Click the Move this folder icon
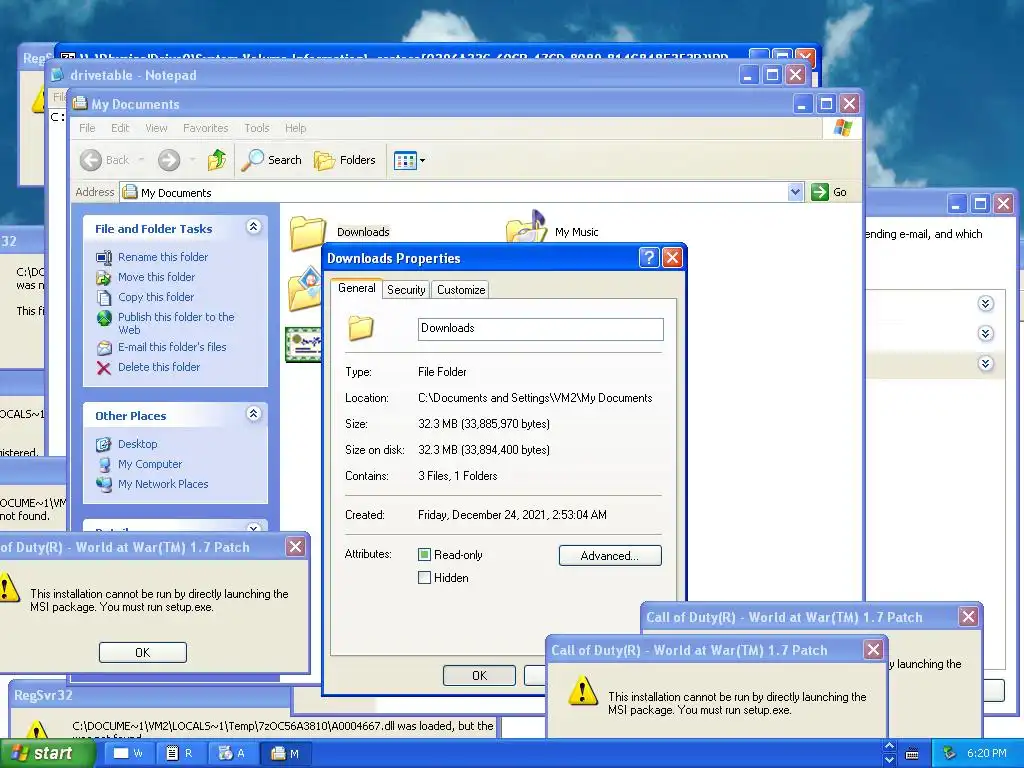This screenshot has height=768, width=1024. pos(104,278)
